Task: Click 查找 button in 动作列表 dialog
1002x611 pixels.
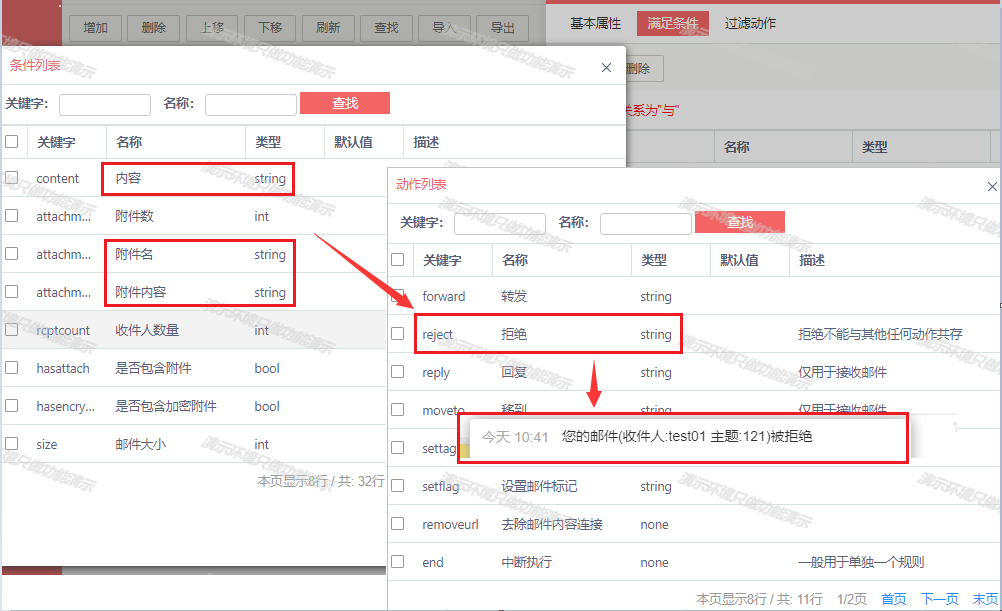Action: point(739,222)
